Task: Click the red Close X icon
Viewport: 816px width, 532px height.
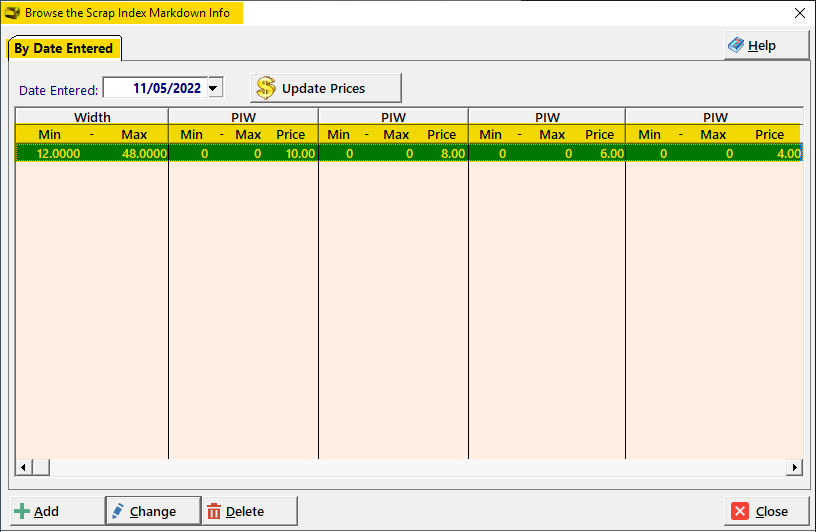Action: click(740, 511)
